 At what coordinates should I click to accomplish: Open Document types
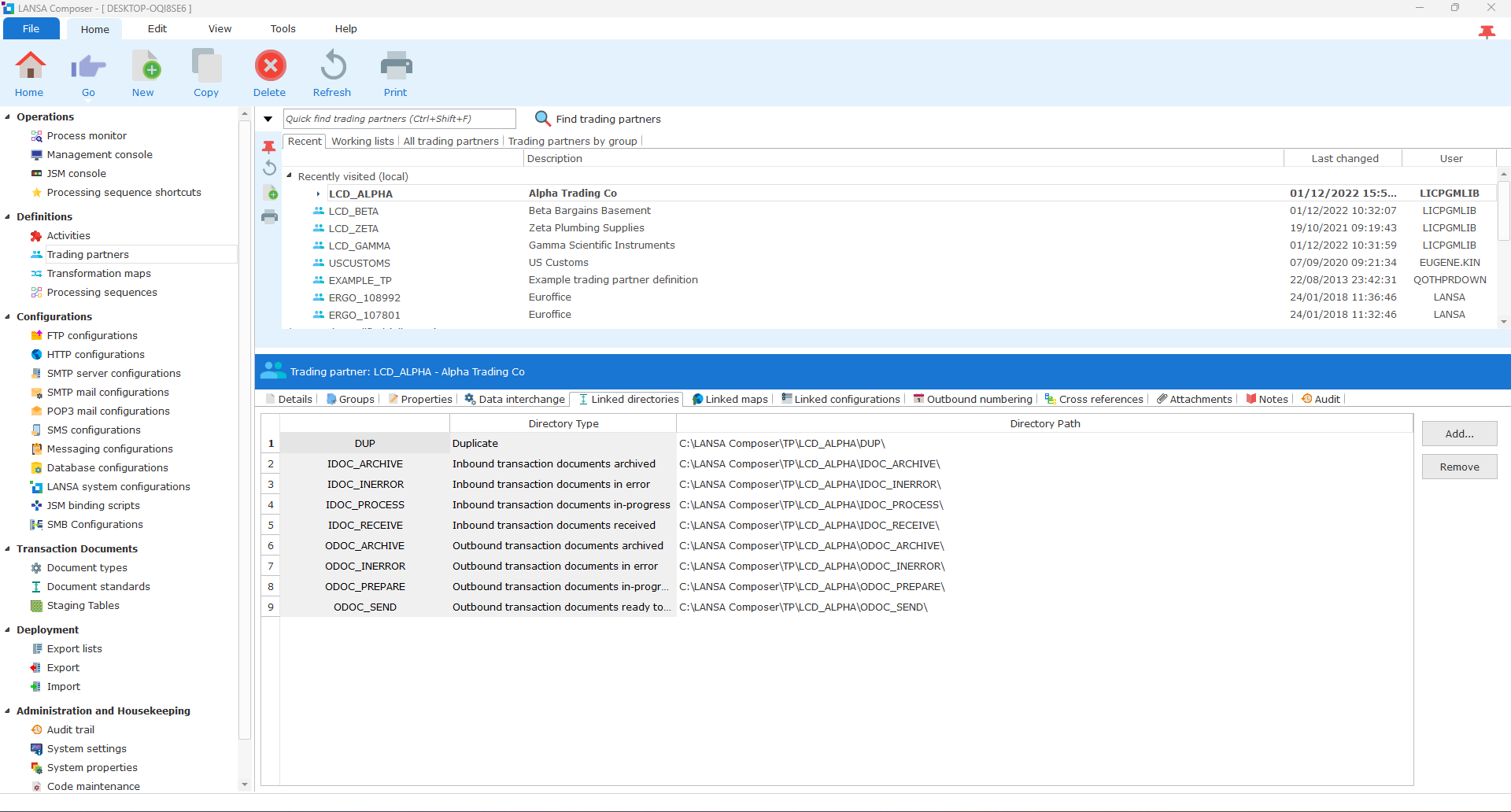coord(87,568)
